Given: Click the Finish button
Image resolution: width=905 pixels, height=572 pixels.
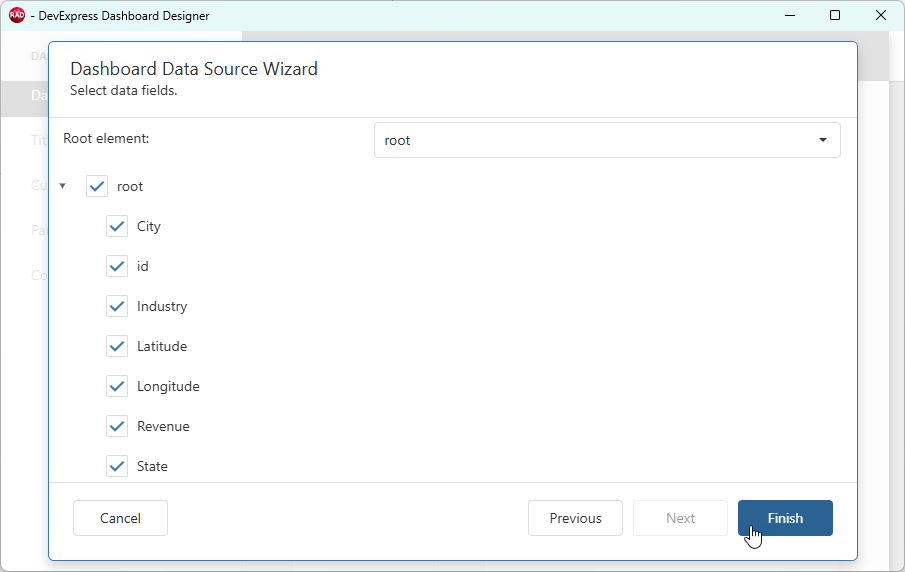Looking at the screenshot, I should click(x=785, y=518).
